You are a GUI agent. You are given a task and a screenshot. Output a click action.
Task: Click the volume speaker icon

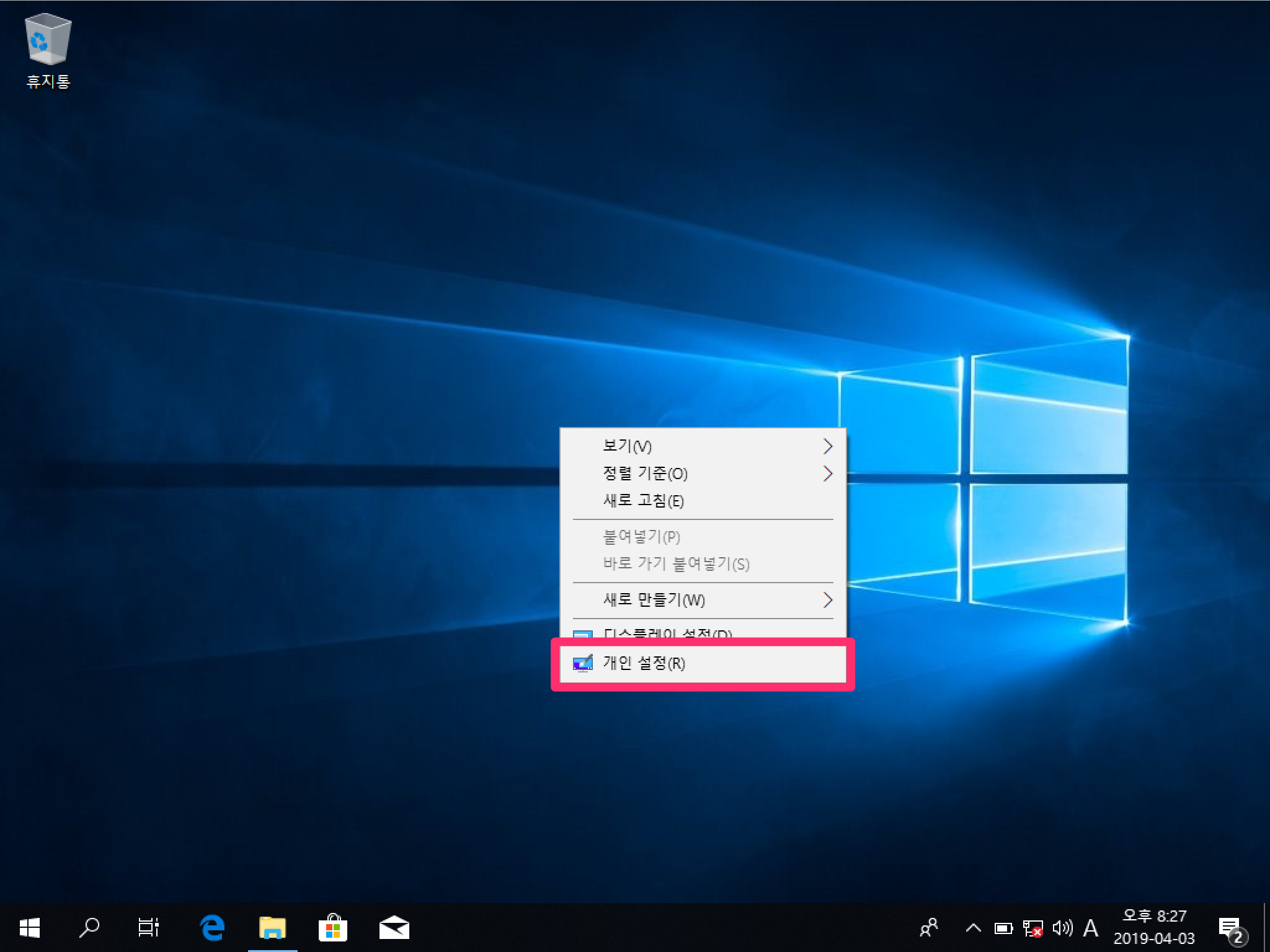tap(1062, 928)
